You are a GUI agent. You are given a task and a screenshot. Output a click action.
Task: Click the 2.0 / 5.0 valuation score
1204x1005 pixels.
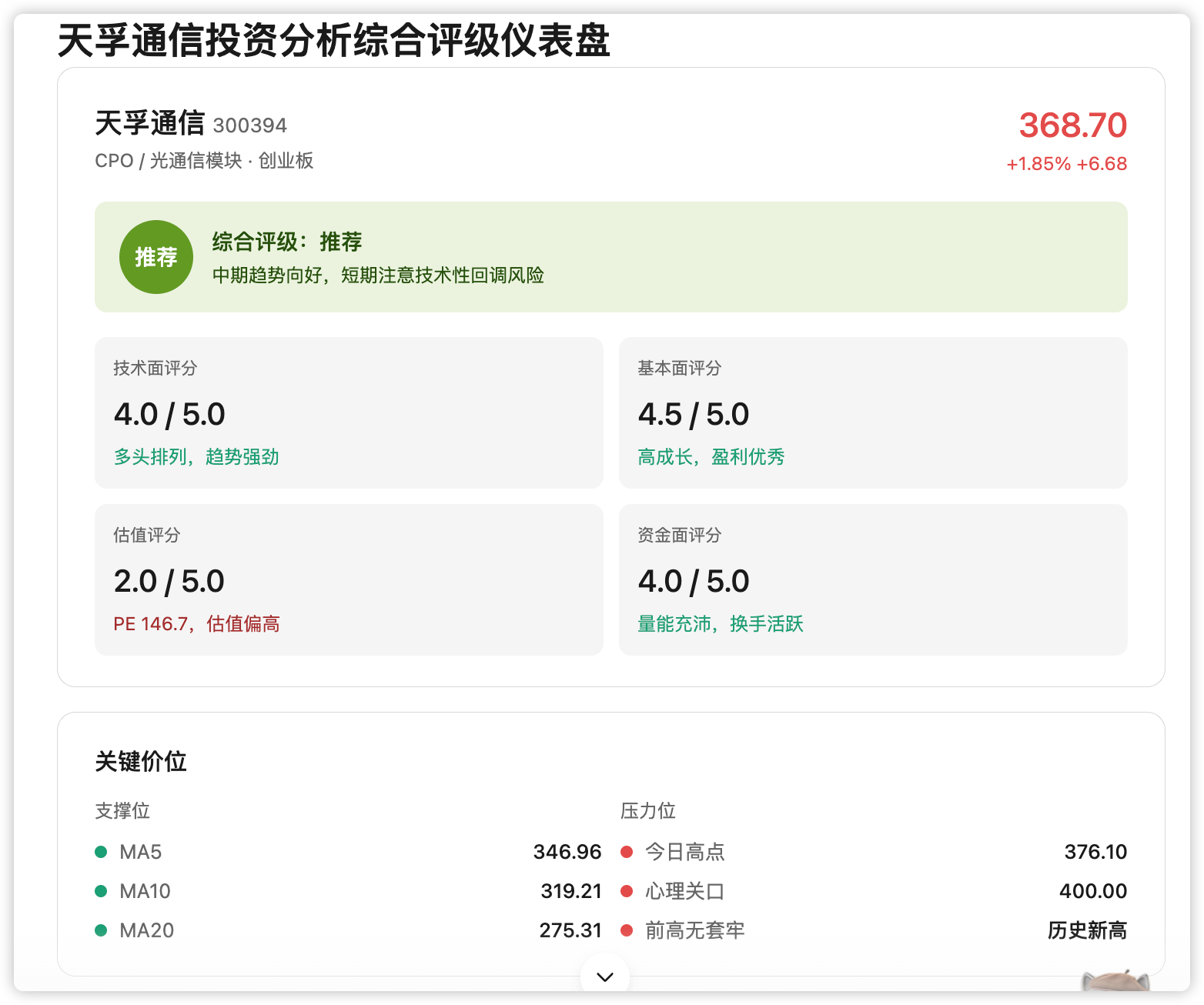point(169,581)
